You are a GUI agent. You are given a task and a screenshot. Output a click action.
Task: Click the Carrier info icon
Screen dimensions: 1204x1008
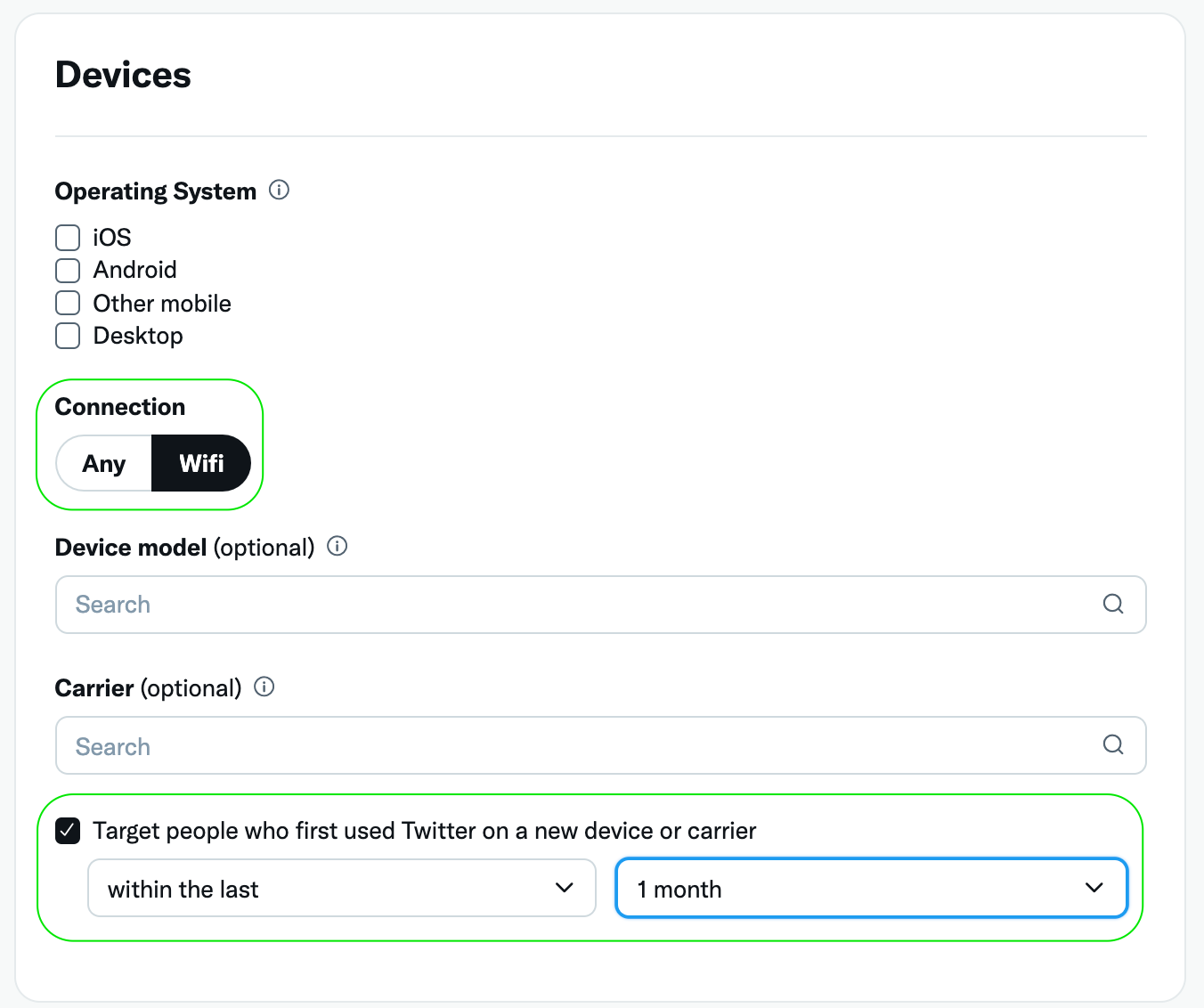pyautogui.click(x=264, y=687)
